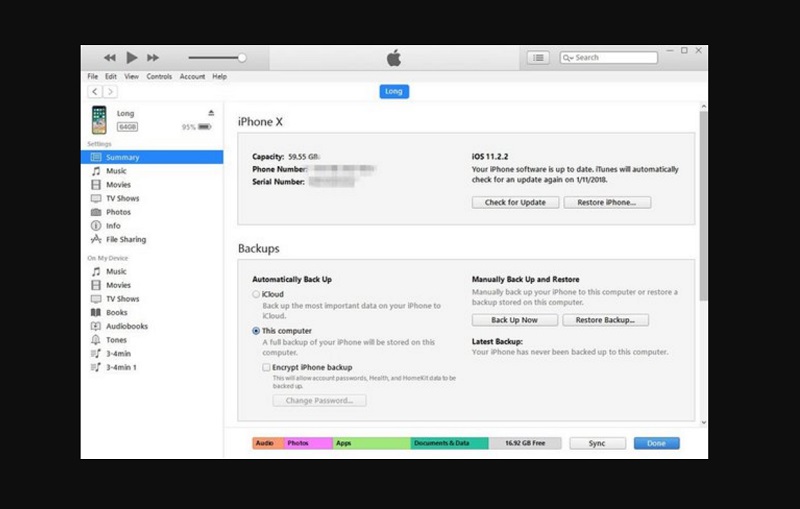Click the iPhone device thumbnail
The image size is (800, 509).
pyautogui.click(x=99, y=120)
